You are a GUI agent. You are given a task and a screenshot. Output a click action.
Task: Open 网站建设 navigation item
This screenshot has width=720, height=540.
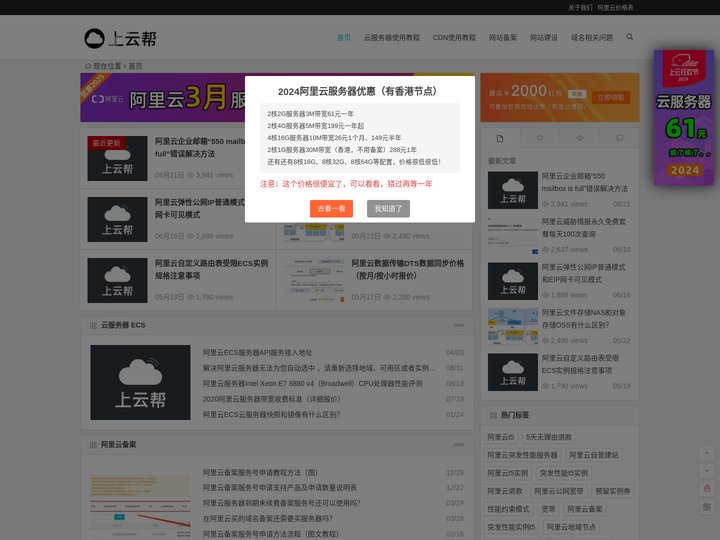pyautogui.click(x=544, y=38)
